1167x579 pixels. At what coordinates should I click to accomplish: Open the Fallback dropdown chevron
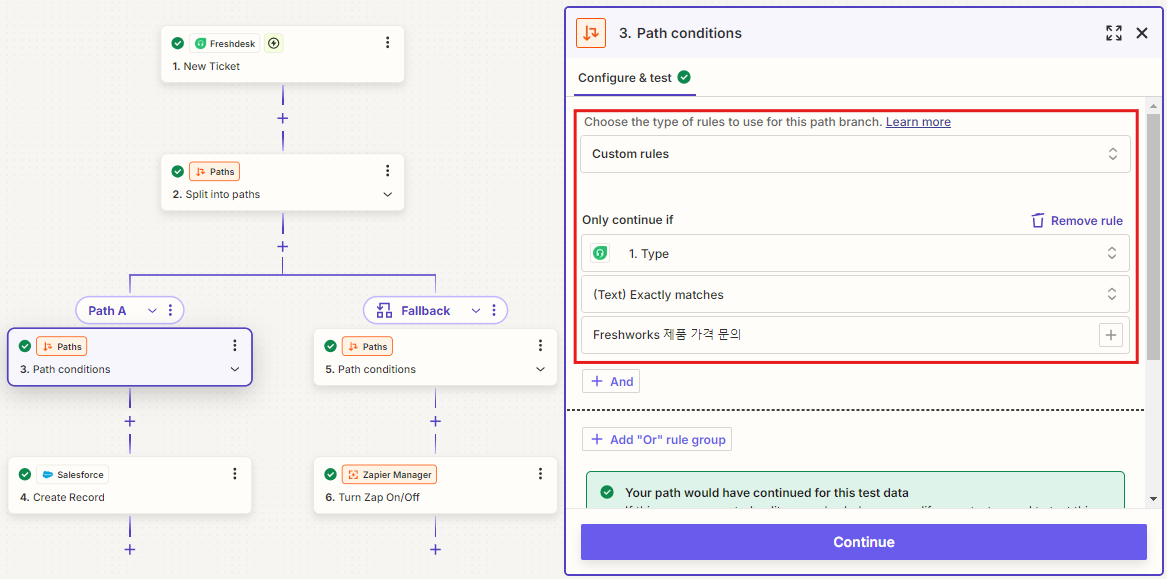tap(476, 310)
